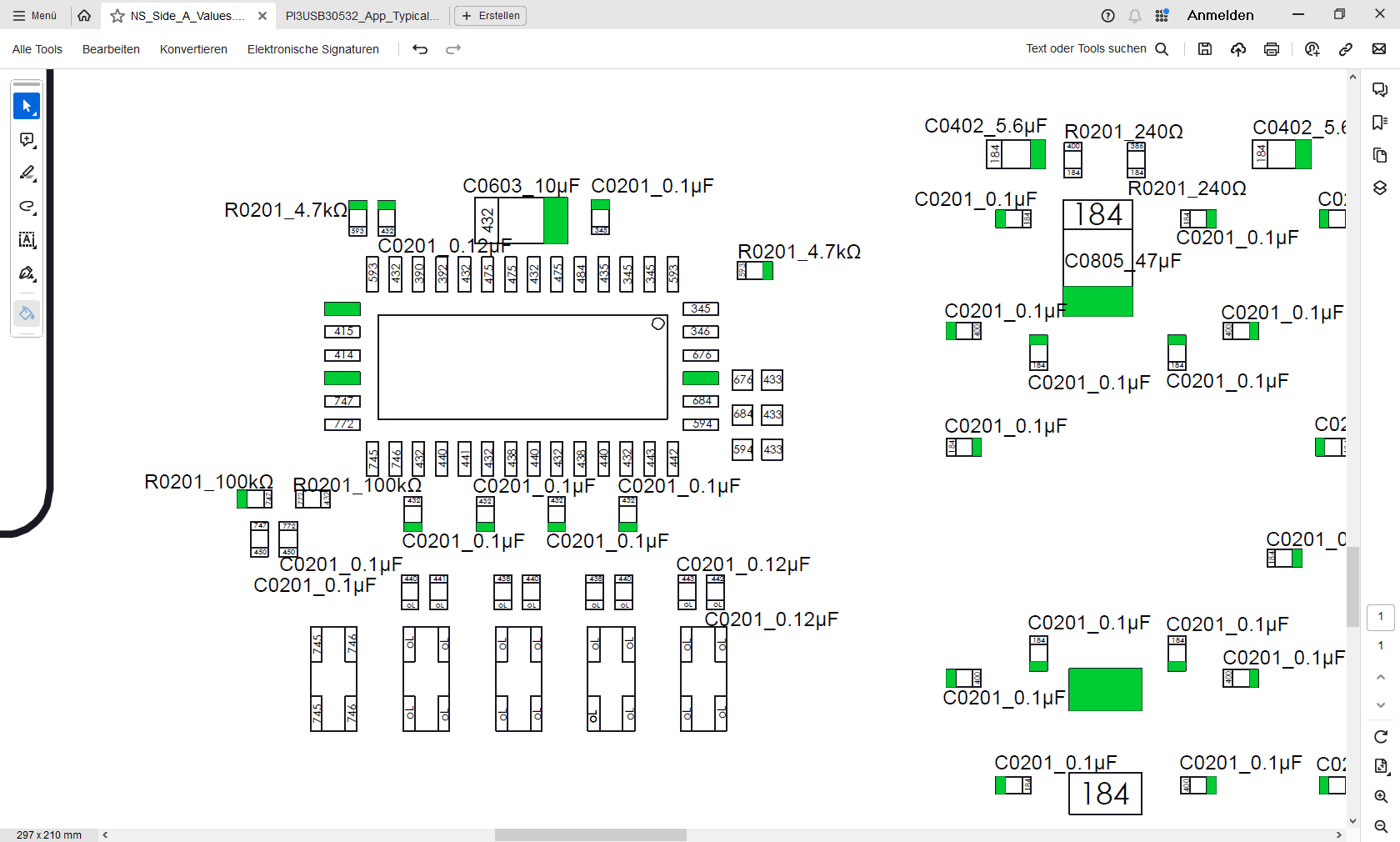Image resolution: width=1400 pixels, height=842 pixels.
Task: Pick the freehand draw tool
Action: [x=27, y=207]
